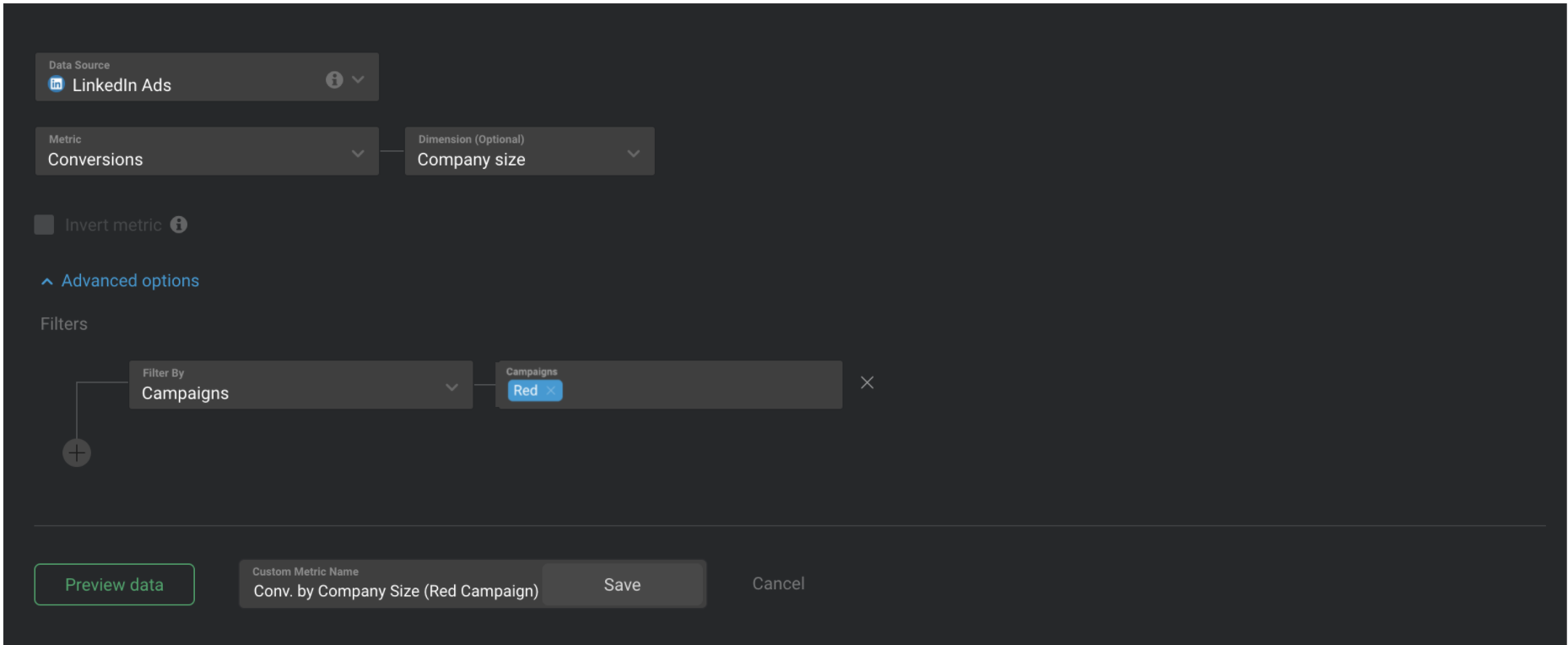1568x645 pixels.
Task: Click the LinkedIn icon in Data Source
Action: (57, 84)
